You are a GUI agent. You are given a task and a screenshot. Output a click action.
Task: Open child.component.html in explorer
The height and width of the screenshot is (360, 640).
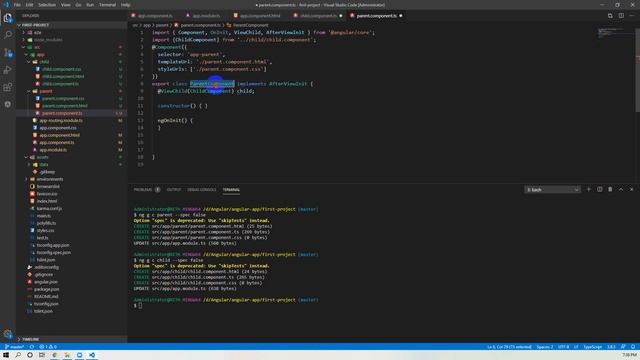tap(63, 76)
